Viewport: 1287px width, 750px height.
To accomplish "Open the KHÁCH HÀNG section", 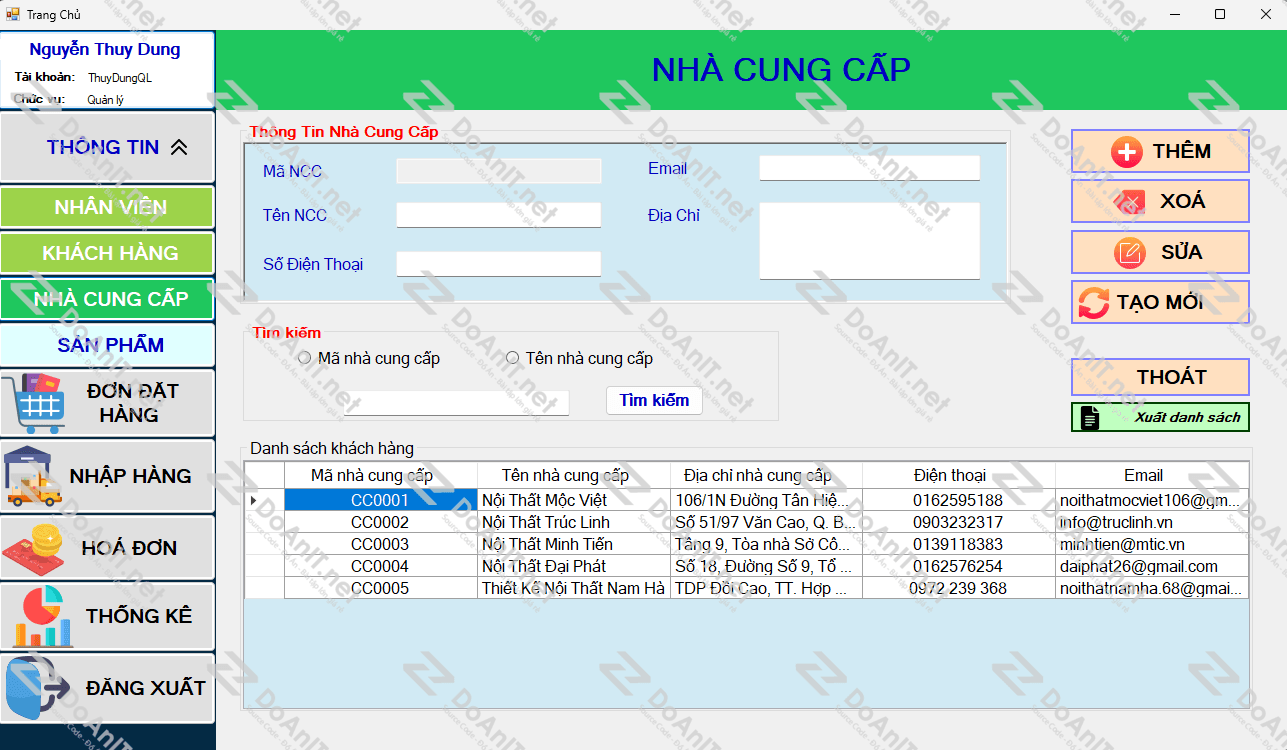I will tap(108, 253).
